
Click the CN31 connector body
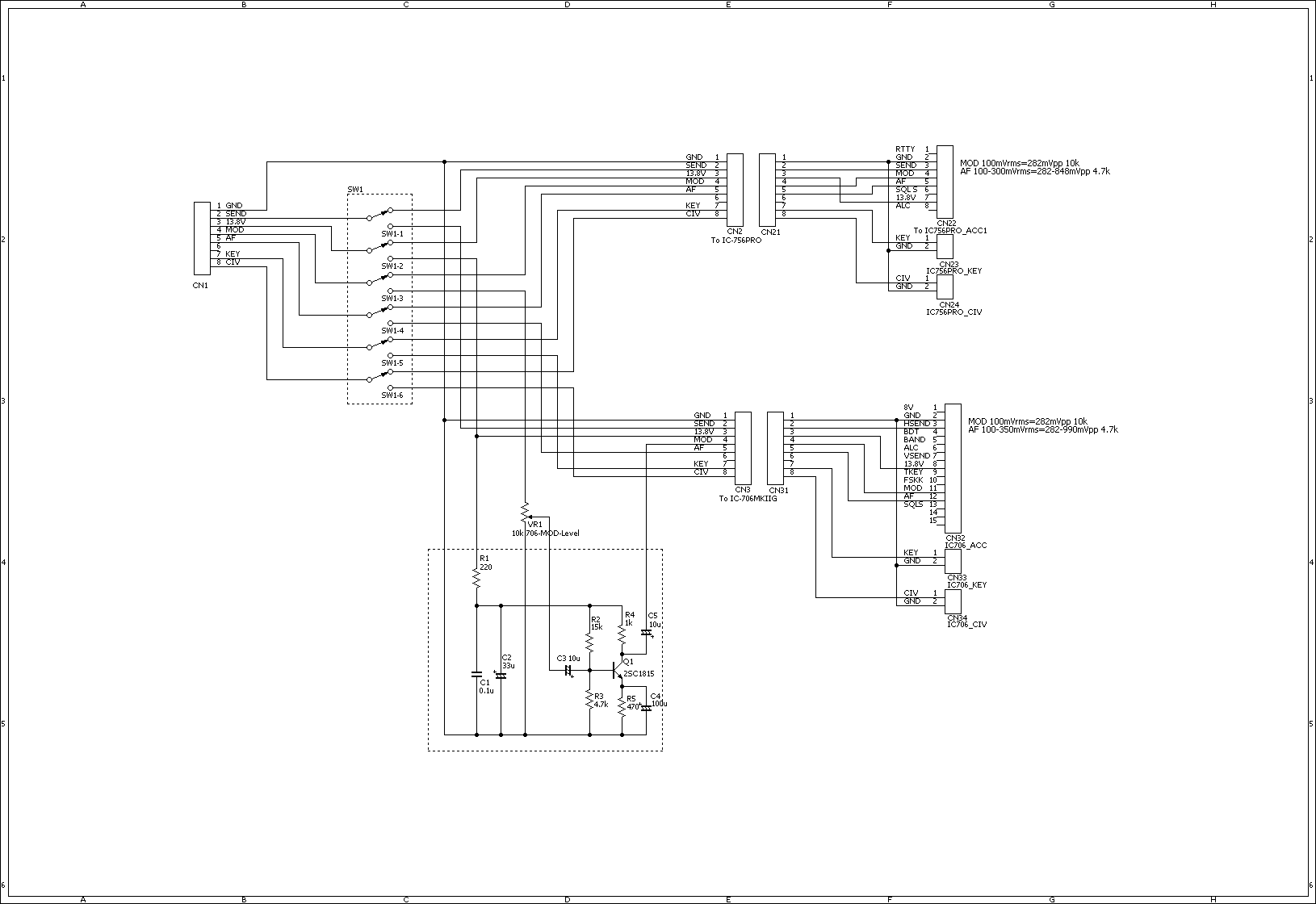(x=775, y=448)
